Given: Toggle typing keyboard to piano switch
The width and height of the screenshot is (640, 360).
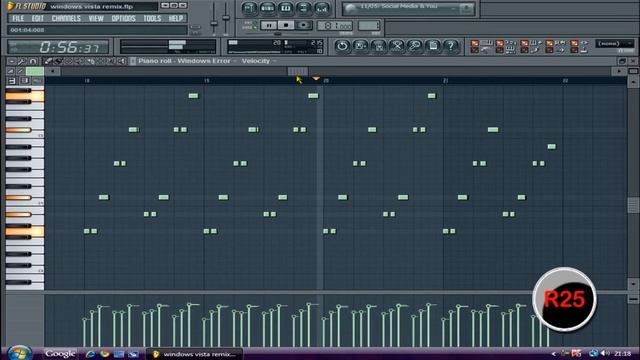Looking at the screenshot, I should coord(474,43).
